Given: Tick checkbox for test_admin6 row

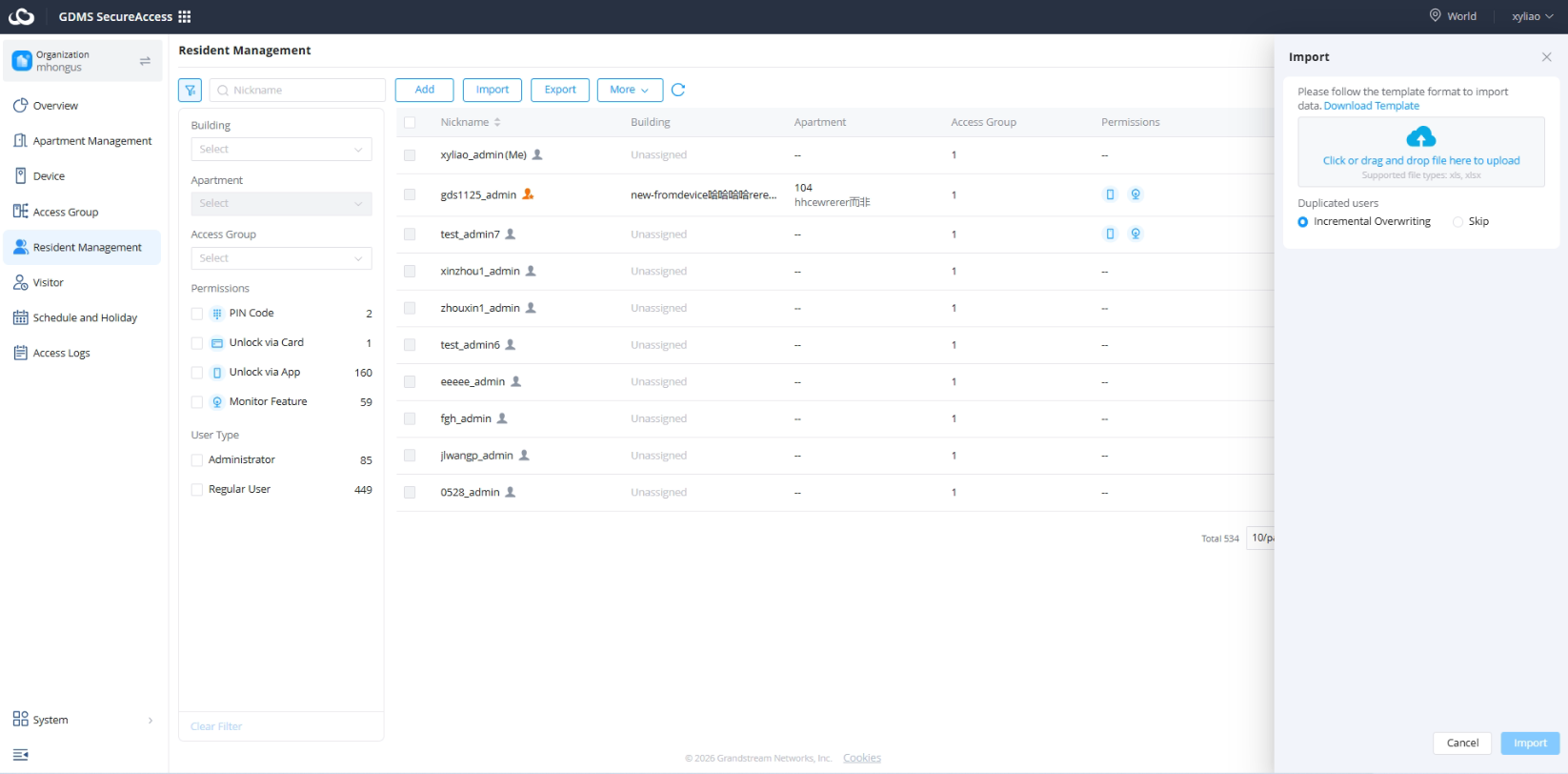Looking at the screenshot, I should tap(410, 345).
